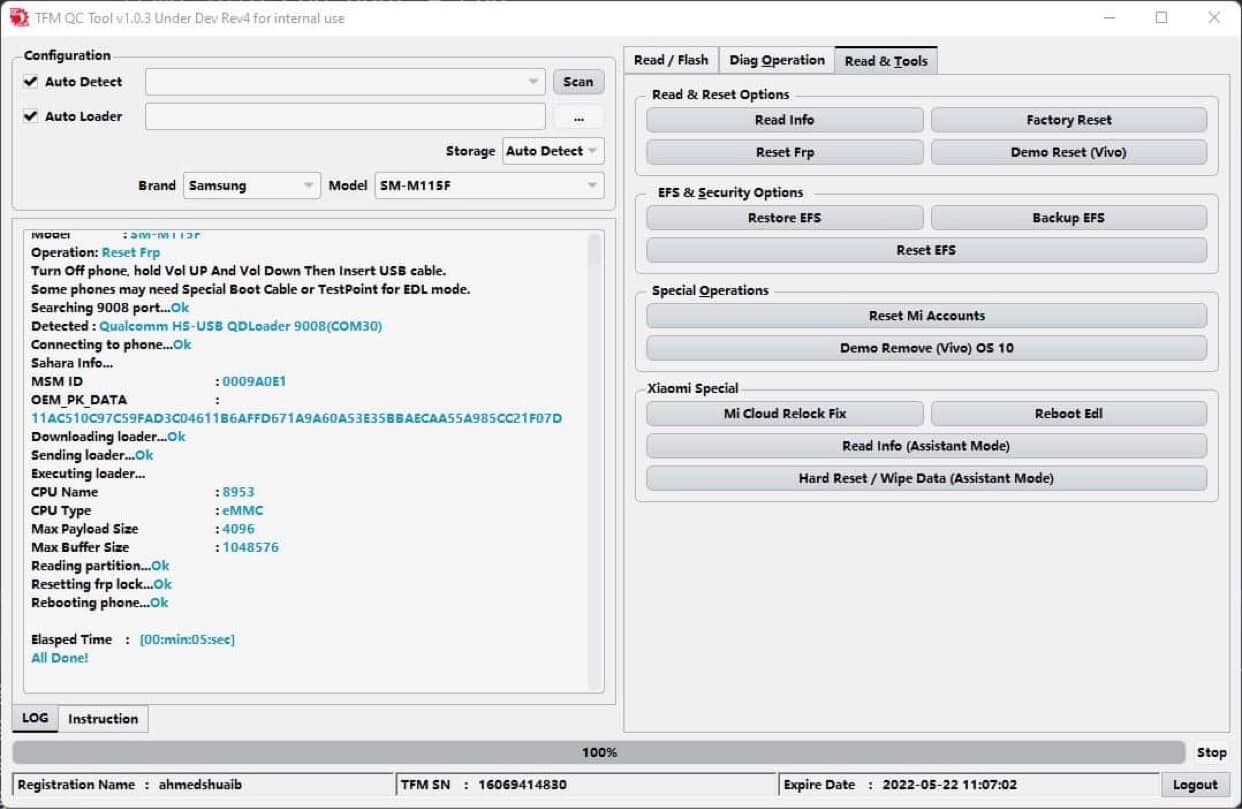Image resolution: width=1242 pixels, height=809 pixels.
Task: Click the Logout button
Action: point(1195,785)
